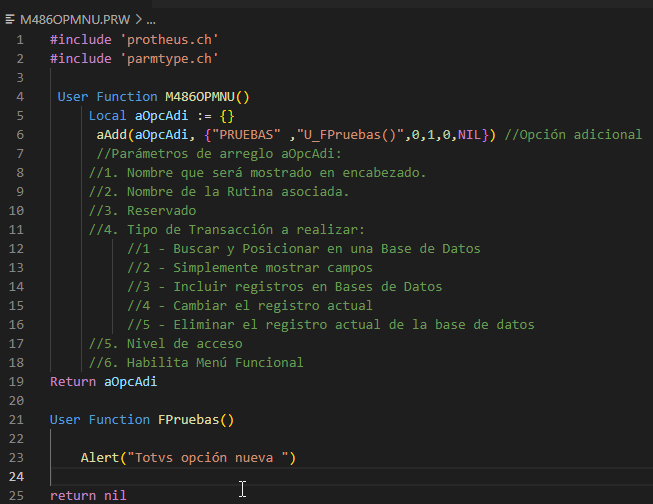
Task: Click the '//Opción adicional' comment
Action: point(573,135)
